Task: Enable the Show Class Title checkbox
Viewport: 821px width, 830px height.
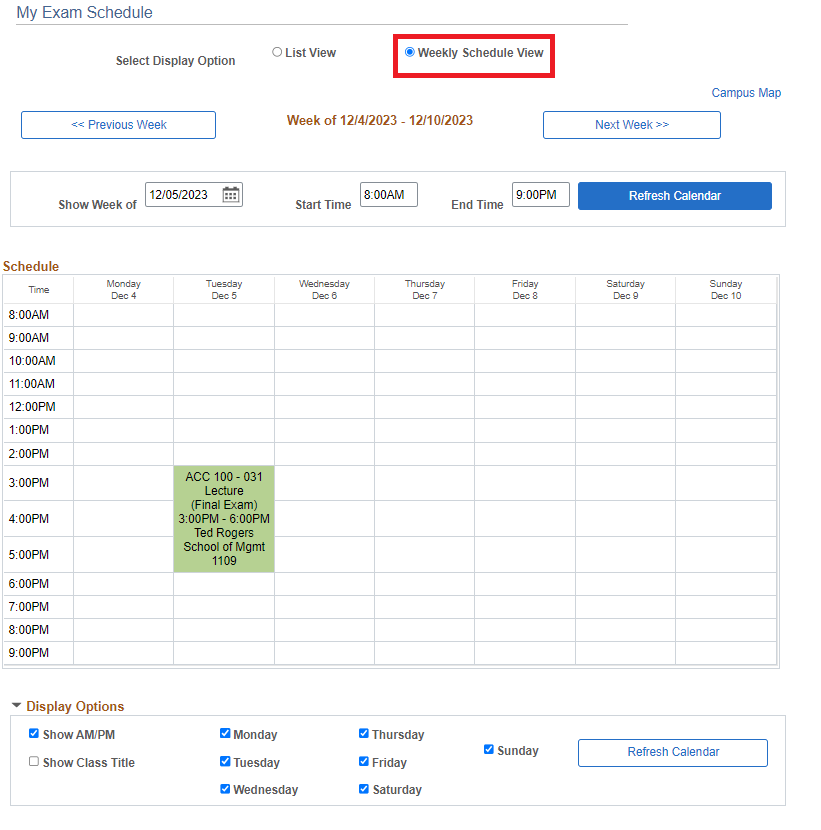Action: 34,762
